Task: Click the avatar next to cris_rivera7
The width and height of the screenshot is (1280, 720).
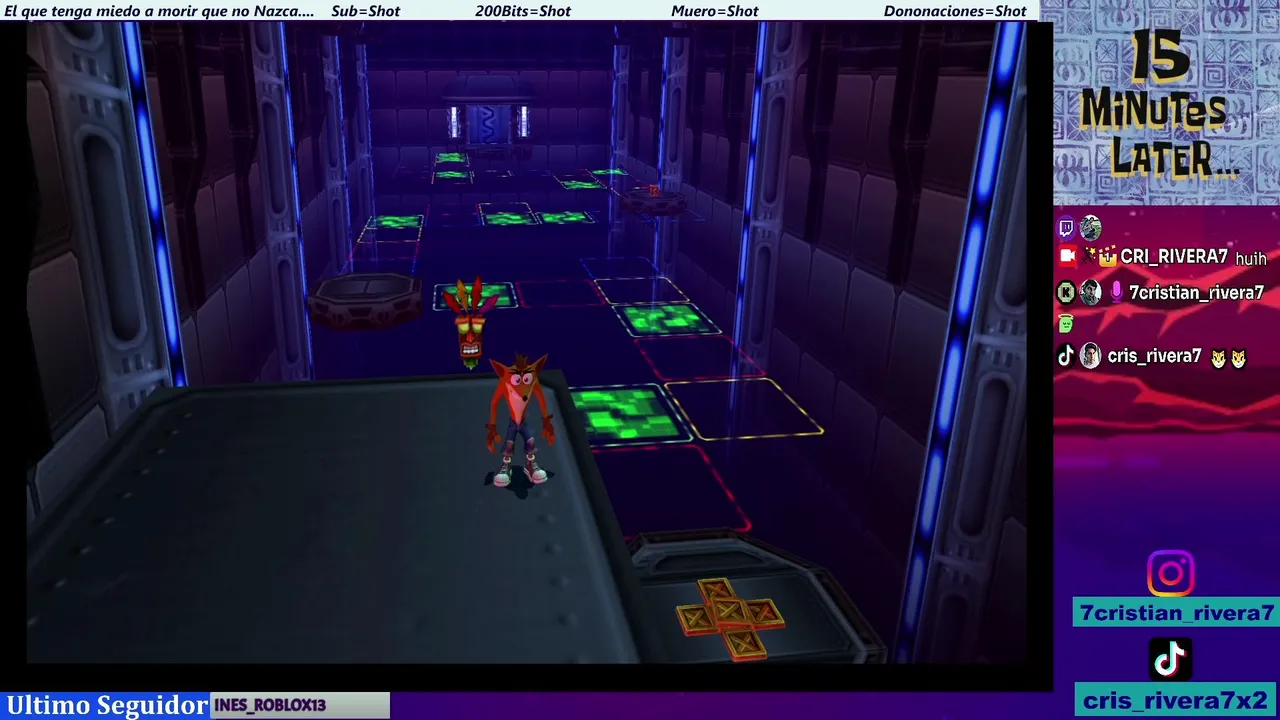Action: coord(1090,356)
